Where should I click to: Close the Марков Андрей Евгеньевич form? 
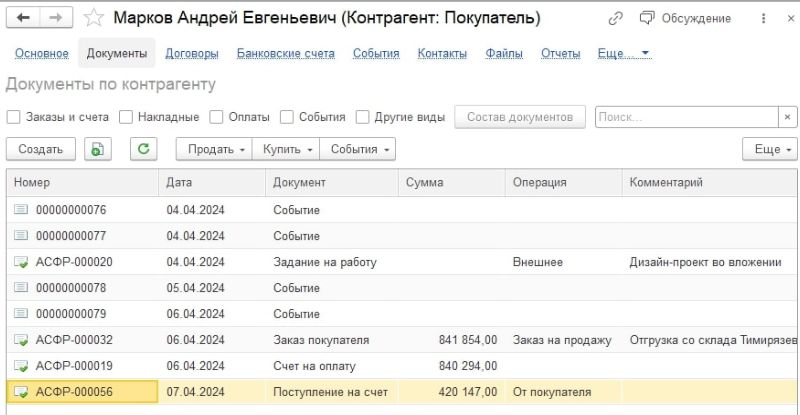[x=790, y=18]
